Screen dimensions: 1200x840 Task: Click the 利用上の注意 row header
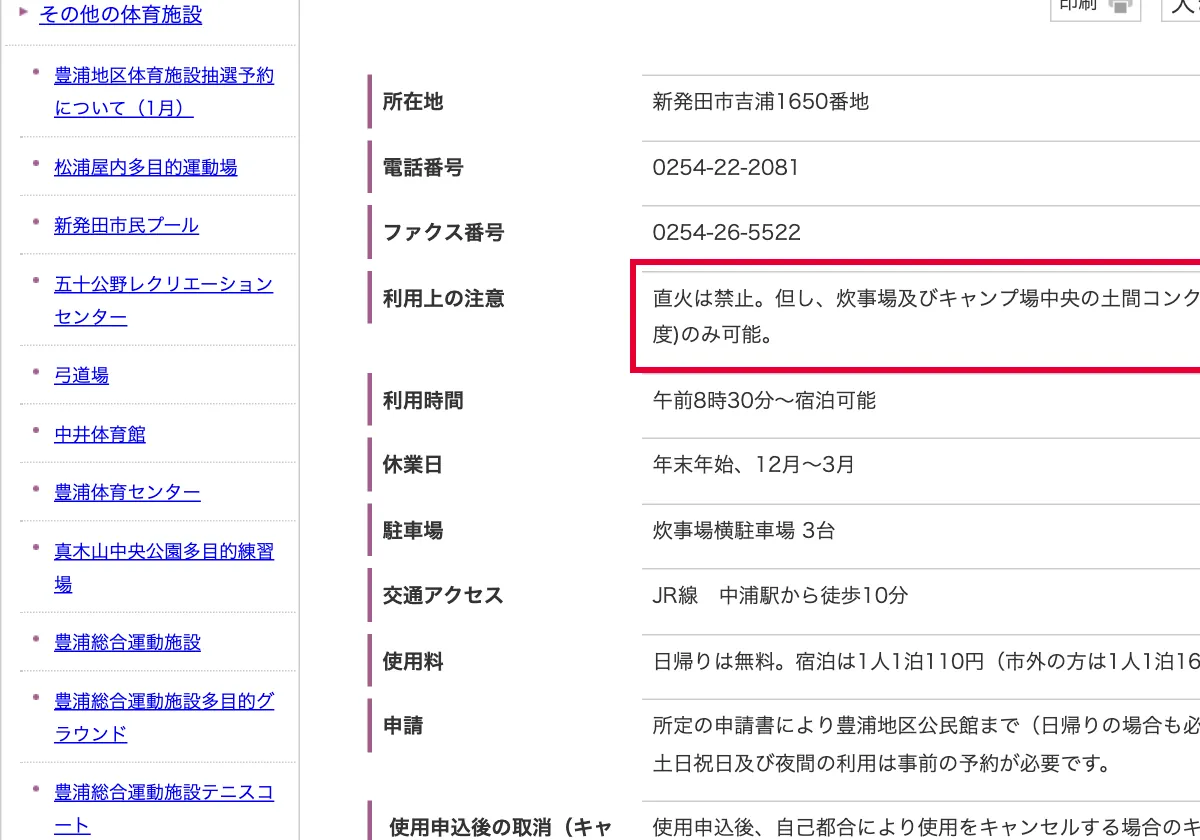point(443,298)
